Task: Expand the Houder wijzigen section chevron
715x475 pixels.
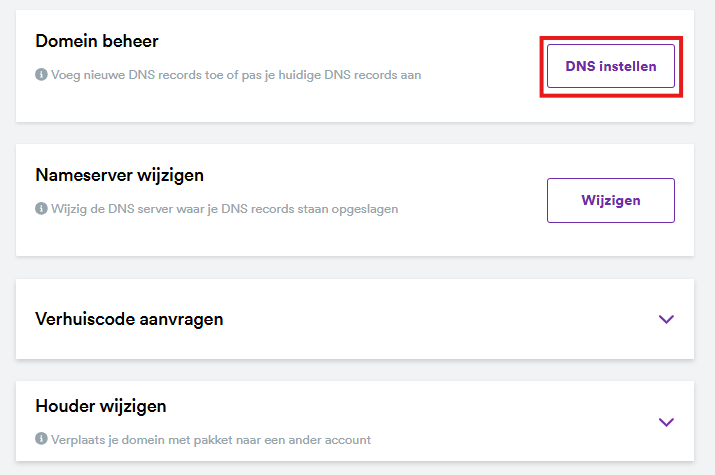Action: (667, 421)
